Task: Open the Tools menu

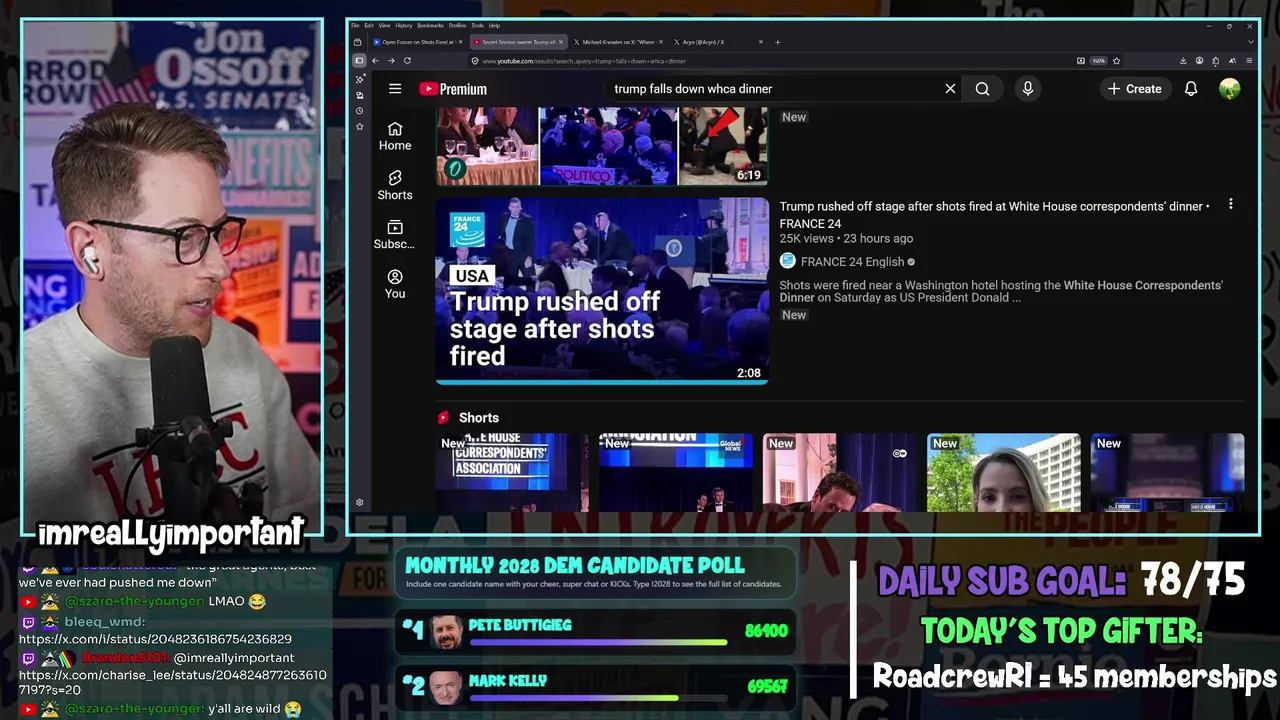Action: [x=478, y=25]
